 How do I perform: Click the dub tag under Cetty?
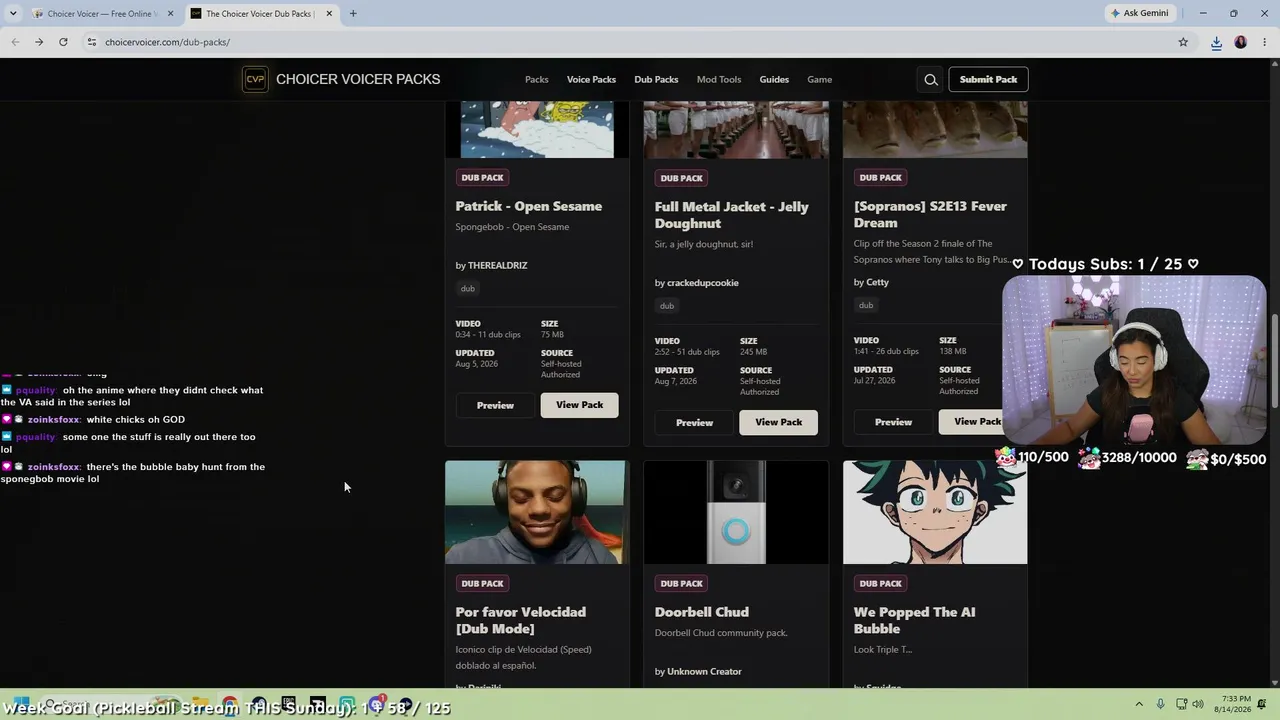tap(866, 305)
